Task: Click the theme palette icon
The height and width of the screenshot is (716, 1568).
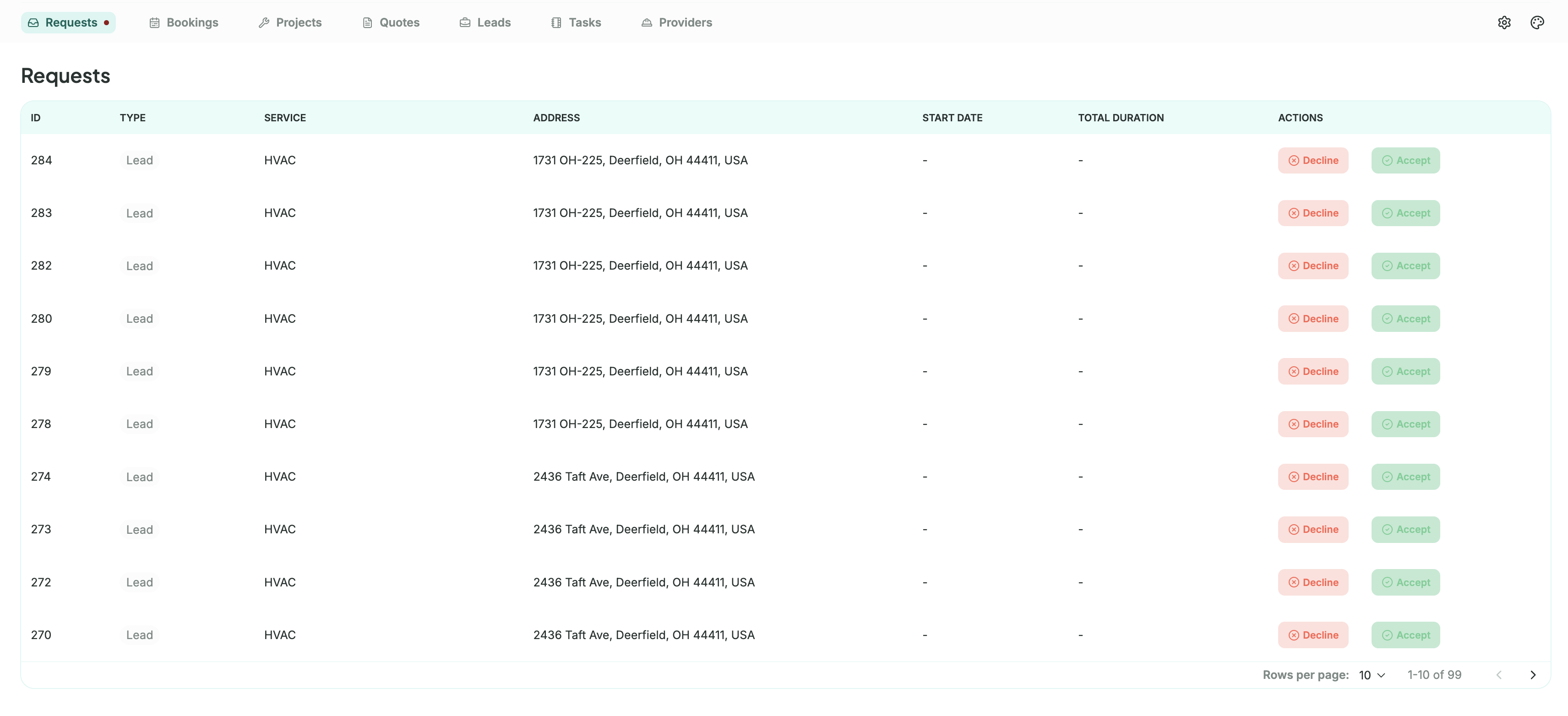Action: [x=1537, y=22]
